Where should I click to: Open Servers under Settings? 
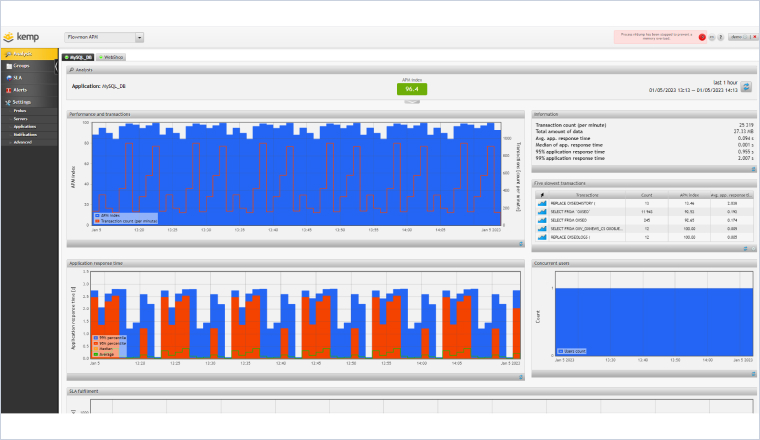(21, 118)
